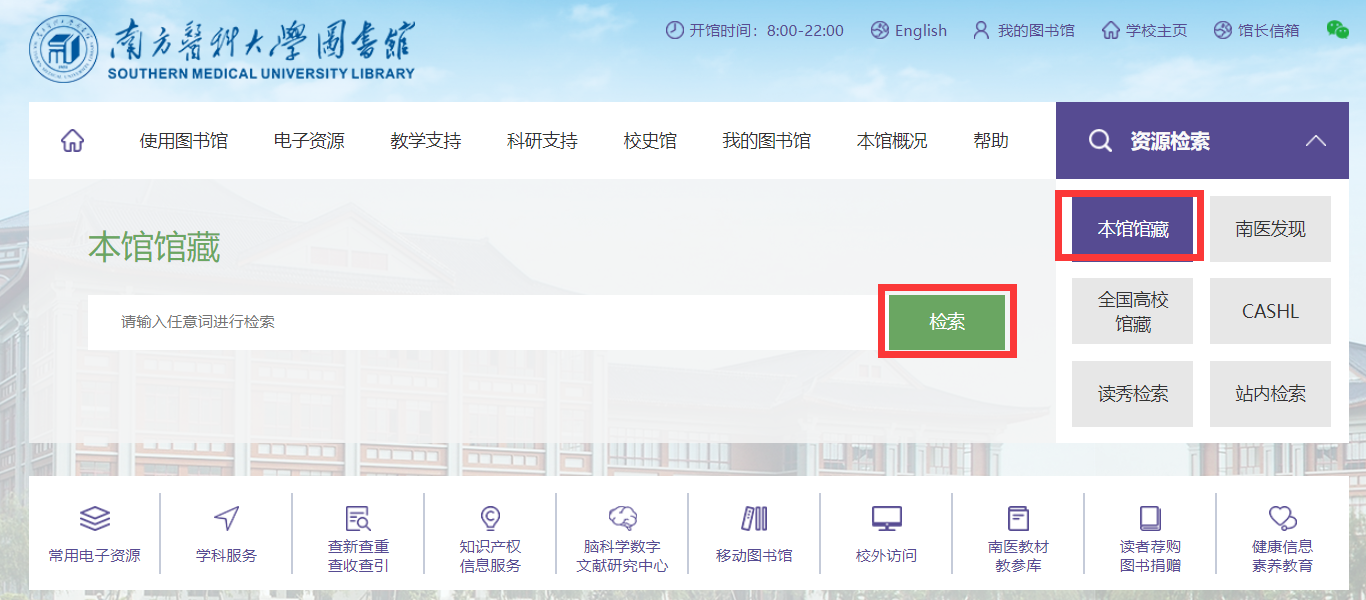This screenshot has width=1366, height=600.
Task: Click the 开馆时间：8:00-22:00 text
Action: (x=767, y=30)
